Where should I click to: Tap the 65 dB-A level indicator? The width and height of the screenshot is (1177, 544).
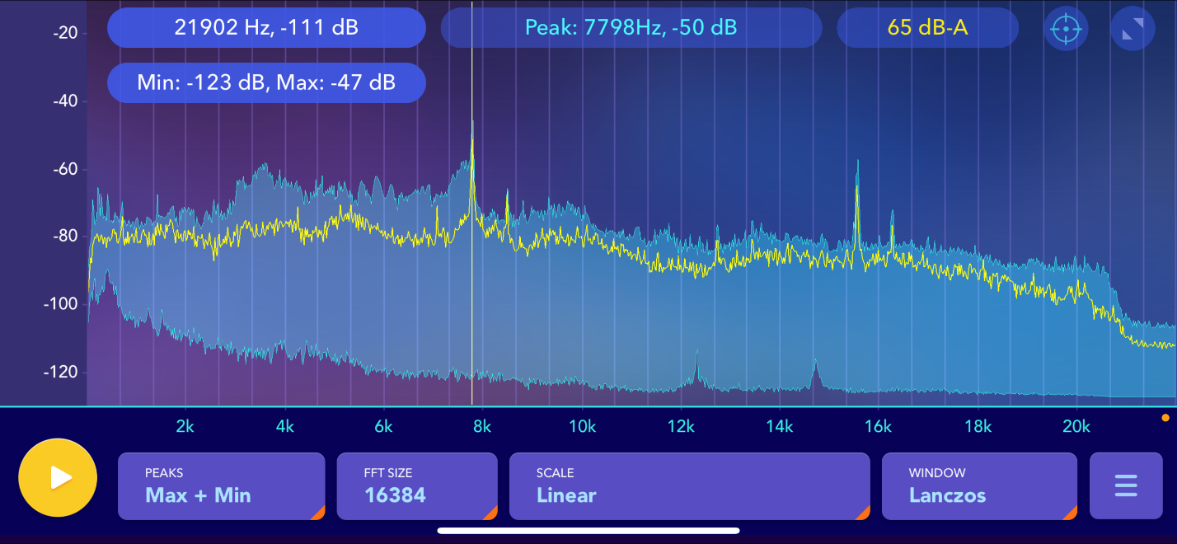pos(928,28)
